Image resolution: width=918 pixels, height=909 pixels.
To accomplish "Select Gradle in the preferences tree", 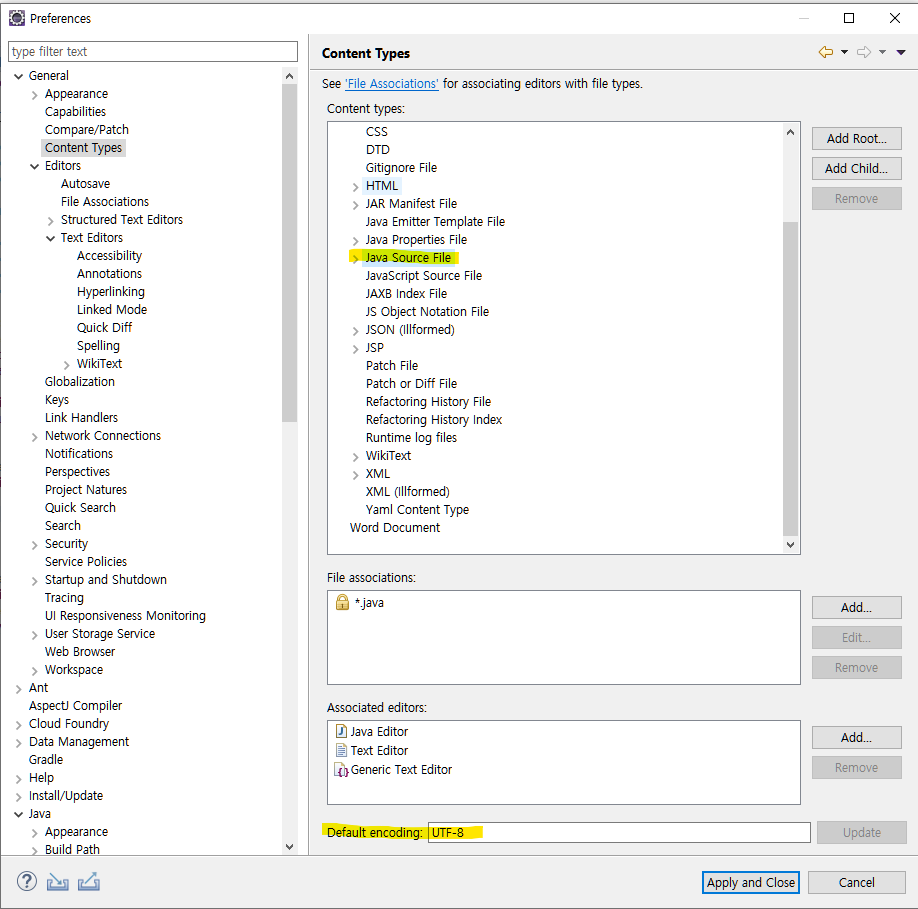I will click(x=46, y=759).
